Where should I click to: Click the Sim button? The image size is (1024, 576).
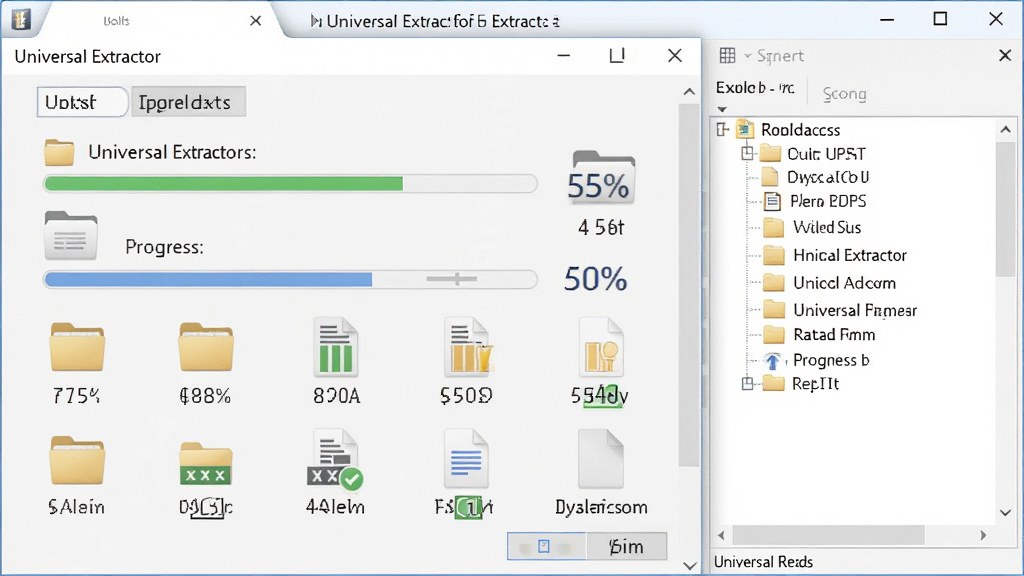627,546
